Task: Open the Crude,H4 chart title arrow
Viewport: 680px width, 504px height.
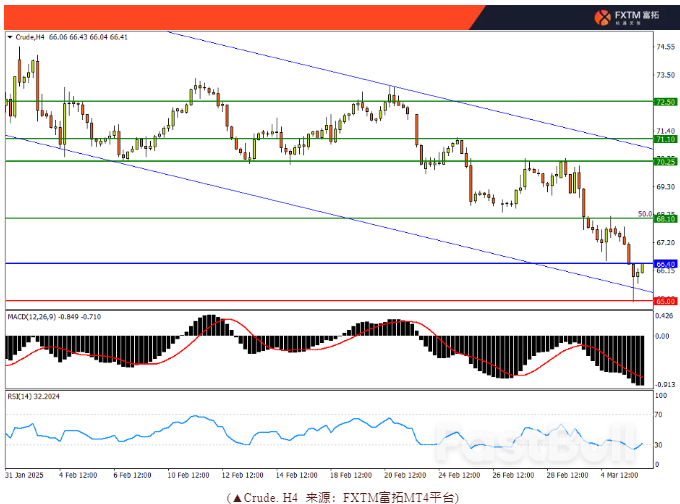Action: [10, 38]
